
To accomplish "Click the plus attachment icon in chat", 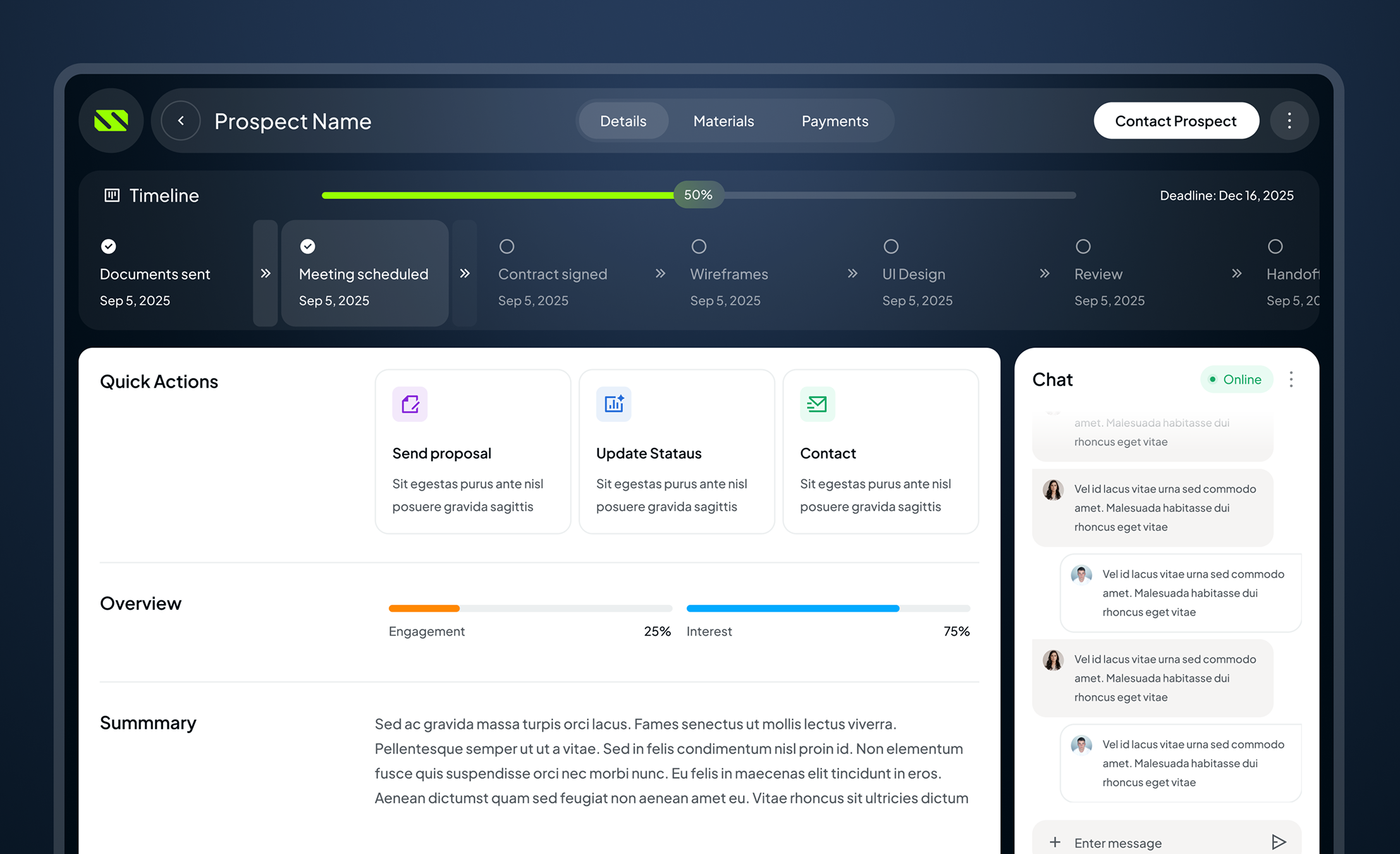I will (x=1055, y=842).
